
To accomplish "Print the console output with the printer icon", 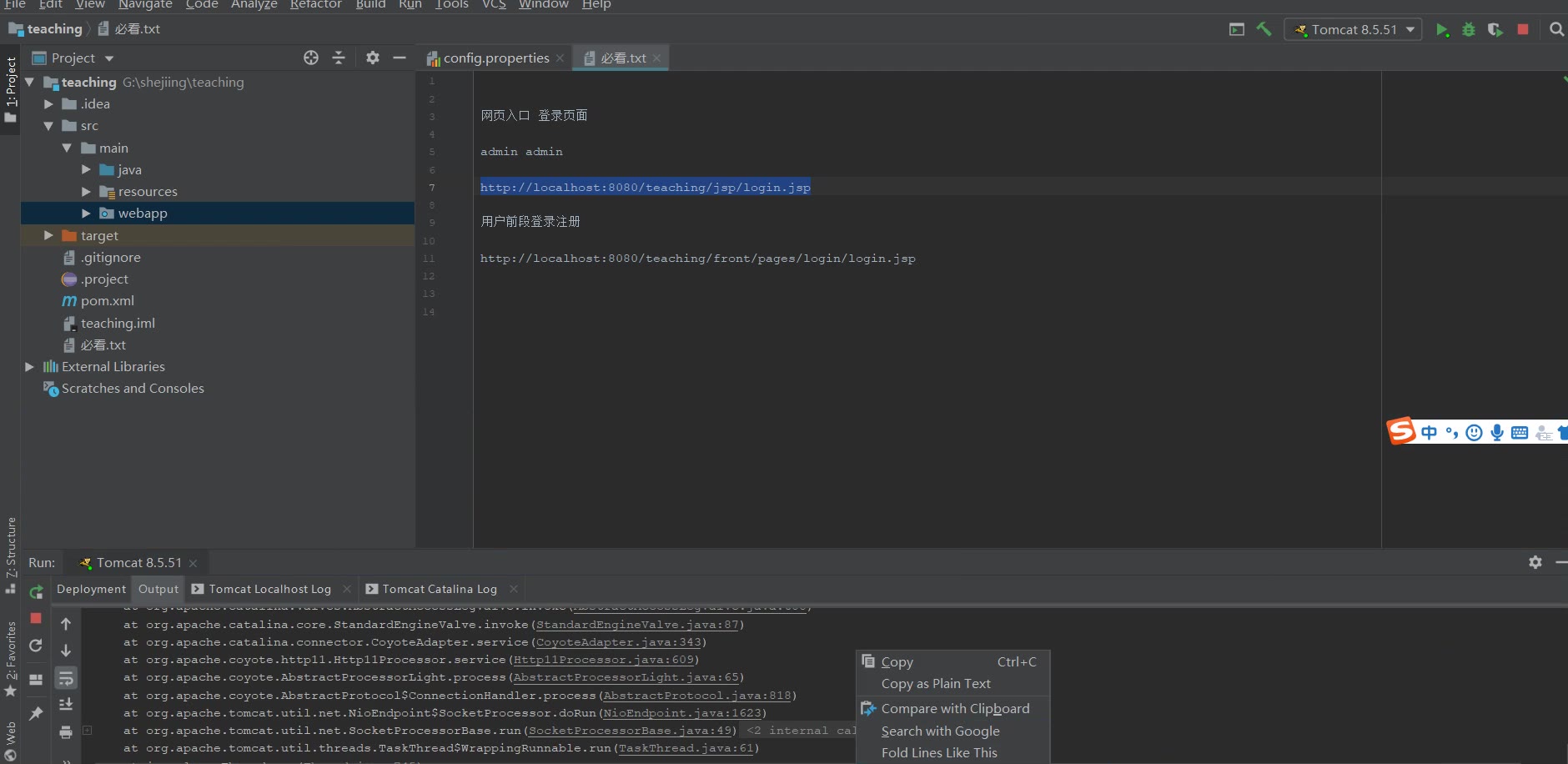I will coord(66,732).
